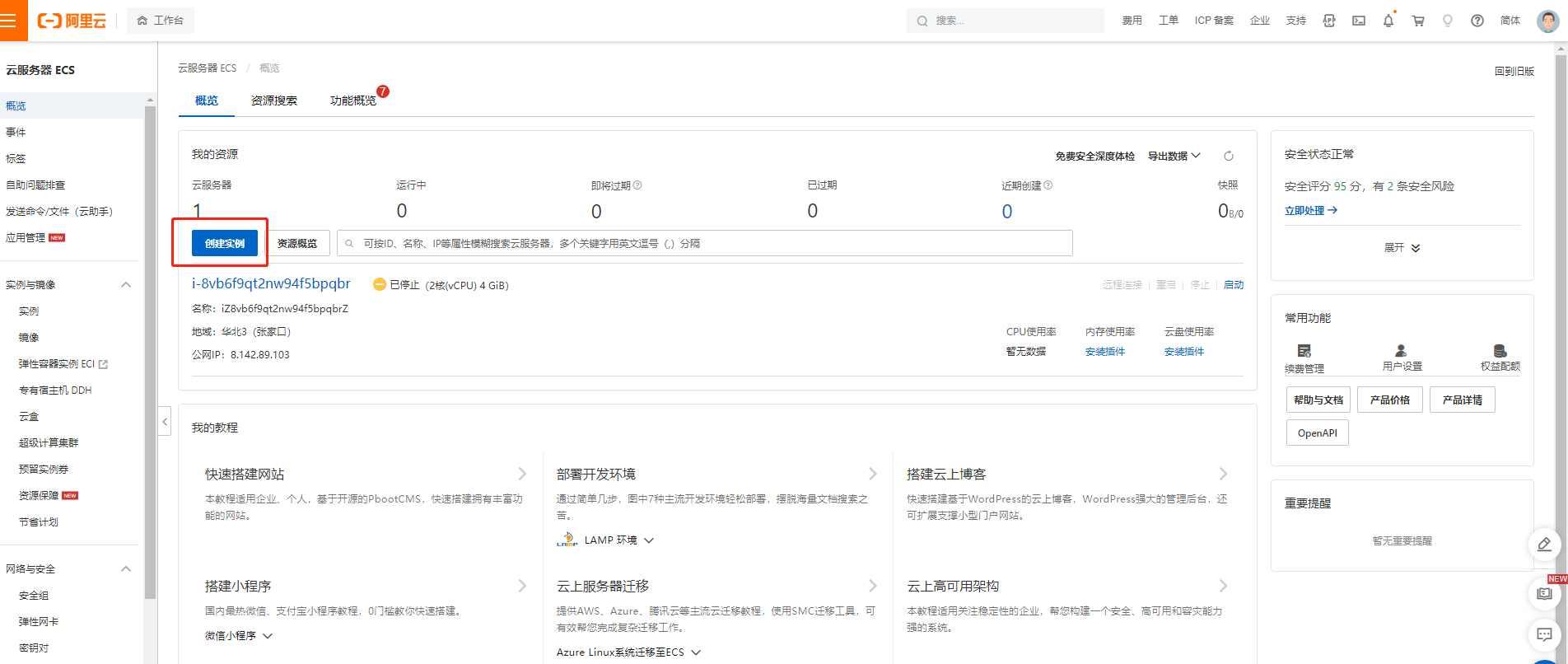Open the Cloud Shell terminal icon
The height and width of the screenshot is (664, 1568).
point(1359,21)
